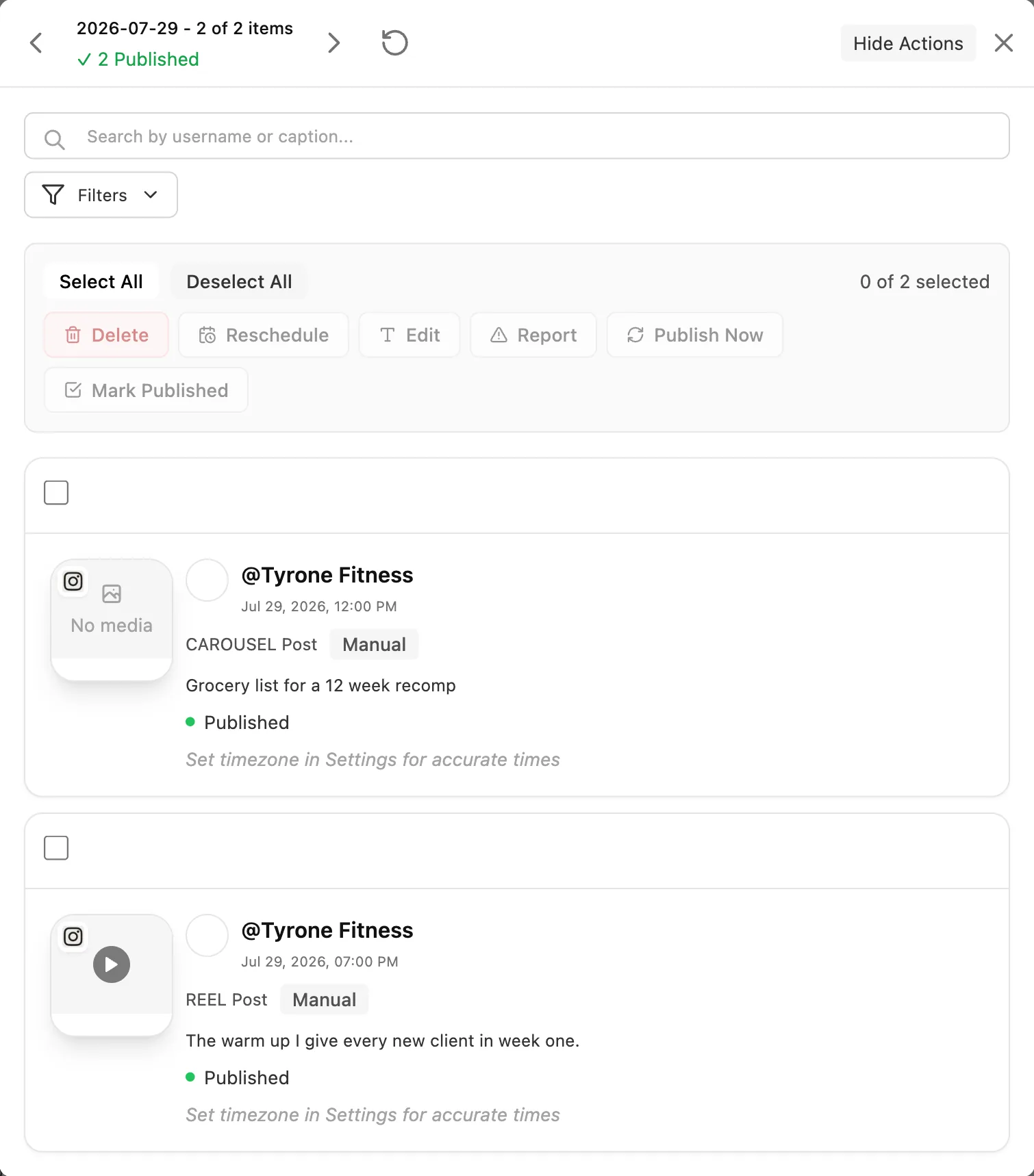Click the 2 Published status in header
Screen dimensions: 1034x1176
(x=138, y=60)
